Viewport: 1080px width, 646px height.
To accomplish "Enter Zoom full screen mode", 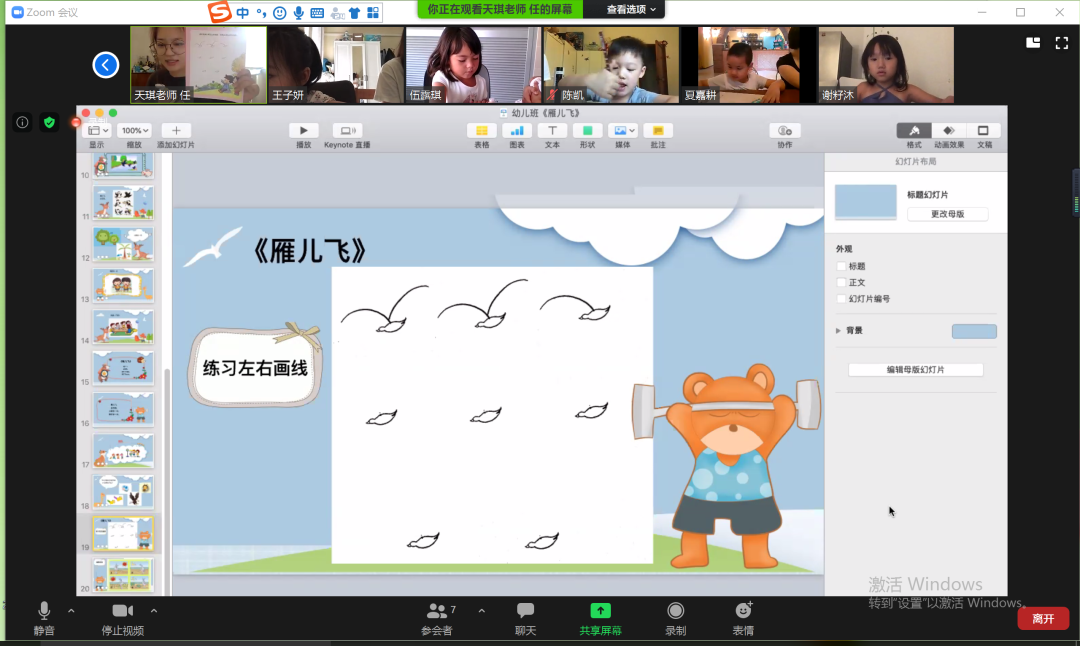I will point(1062,43).
